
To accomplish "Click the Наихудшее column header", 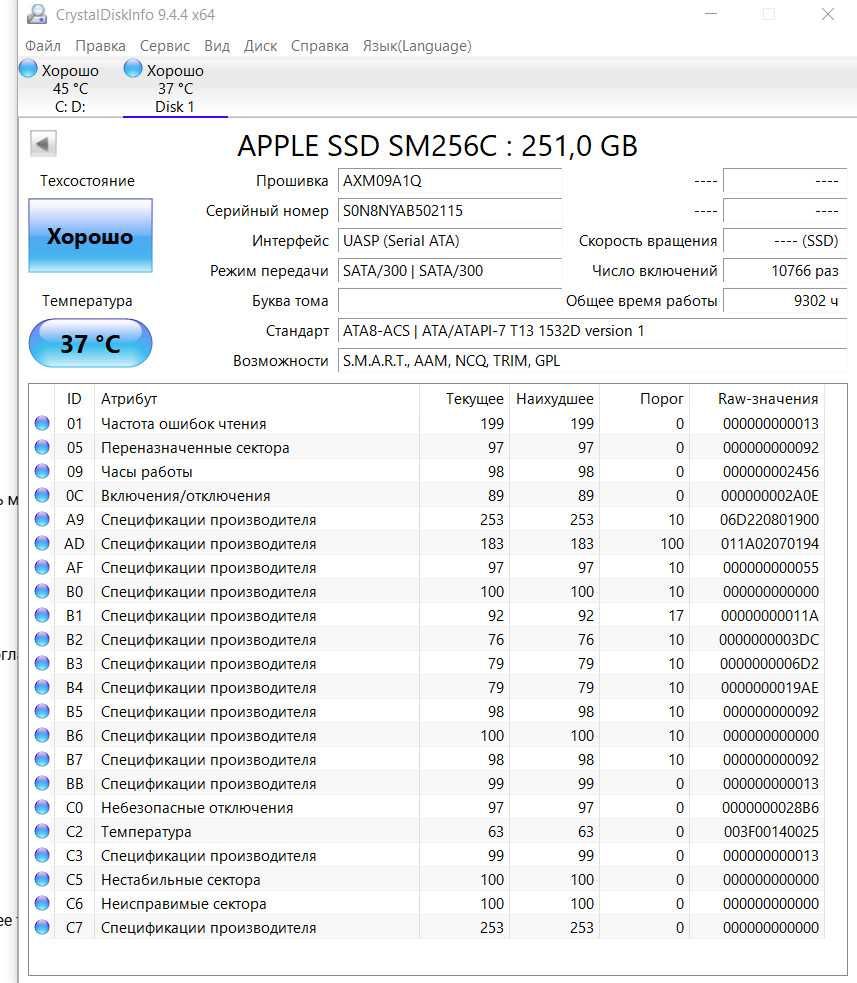I will point(554,399).
